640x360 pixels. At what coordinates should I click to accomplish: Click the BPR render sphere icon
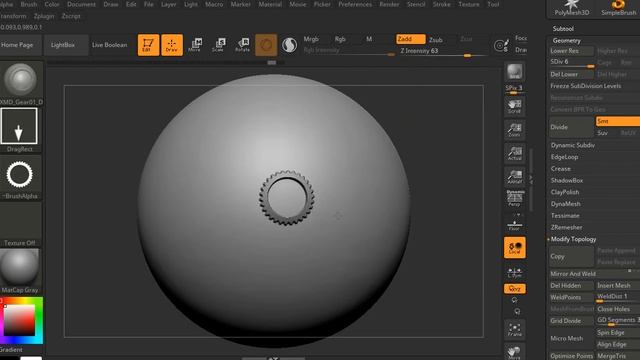(x=515, y=72)
